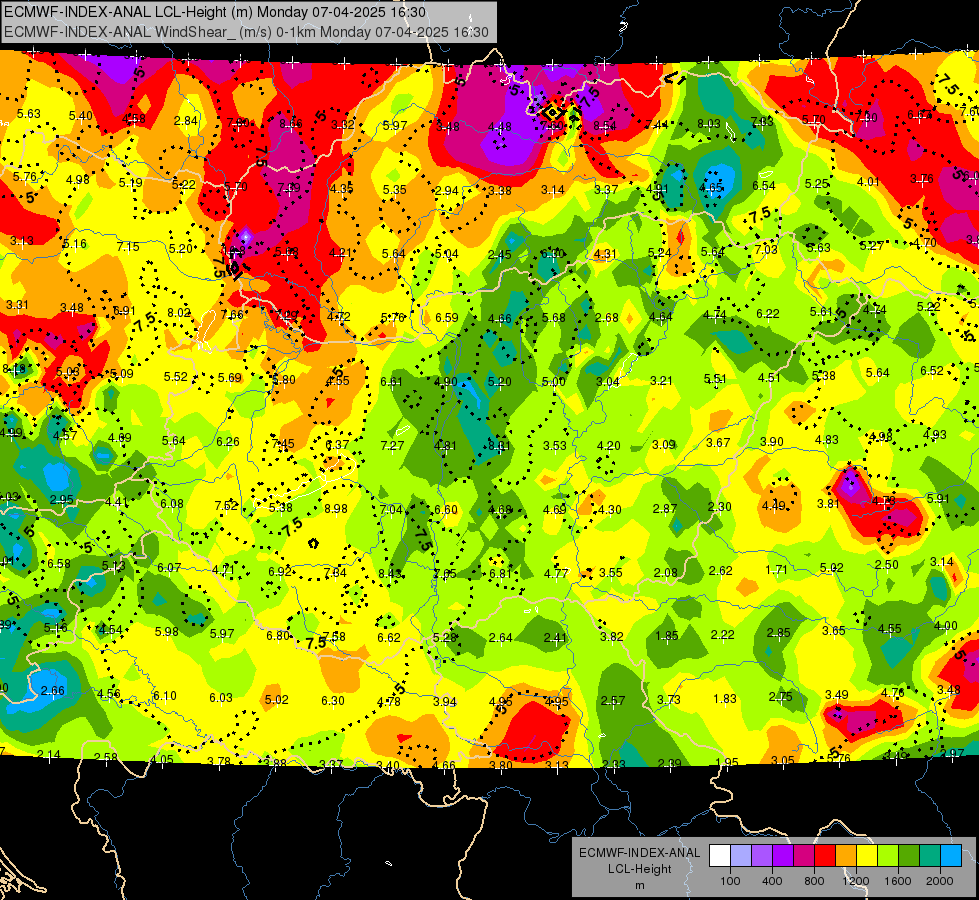Screen dimensions: 979x900
Task: Click the wind shear value 3.90
Action: pos(772,442)
